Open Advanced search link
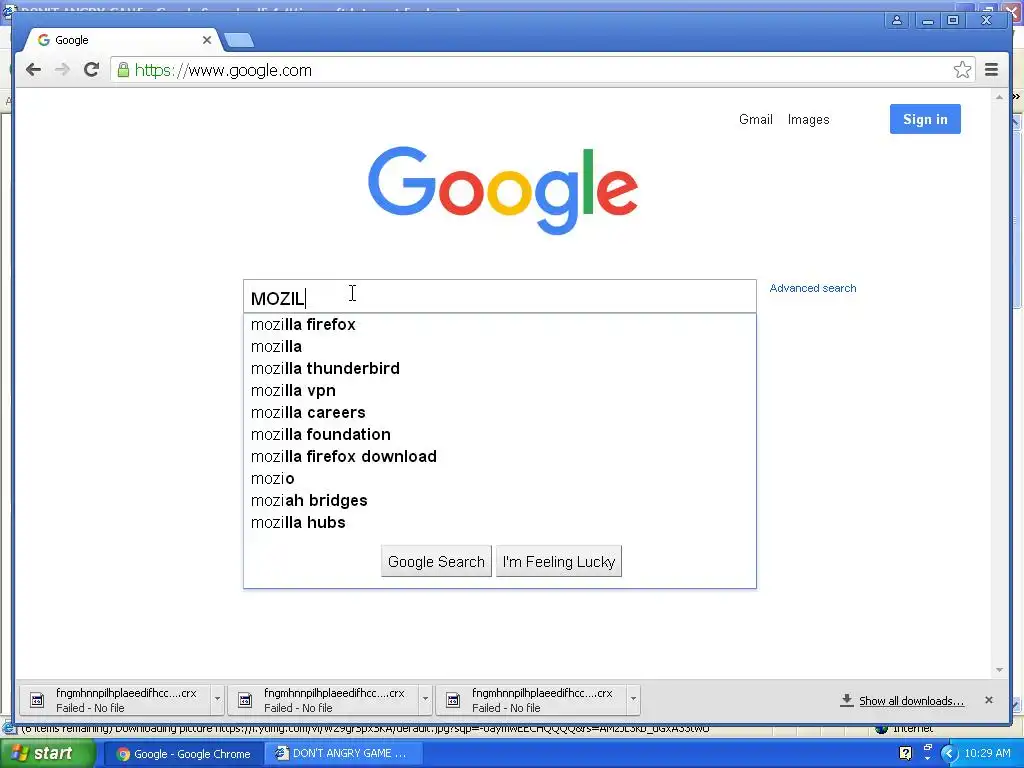 tap(812, 288)
